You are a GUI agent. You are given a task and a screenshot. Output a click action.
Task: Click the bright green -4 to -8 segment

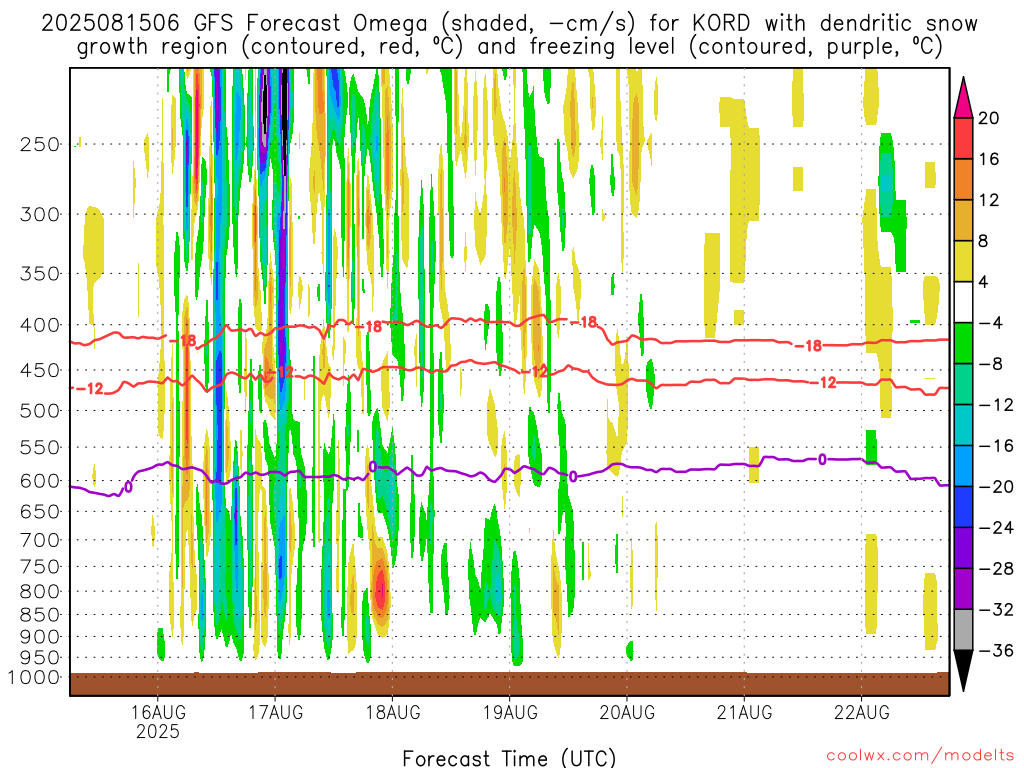(x=963, y=343)
